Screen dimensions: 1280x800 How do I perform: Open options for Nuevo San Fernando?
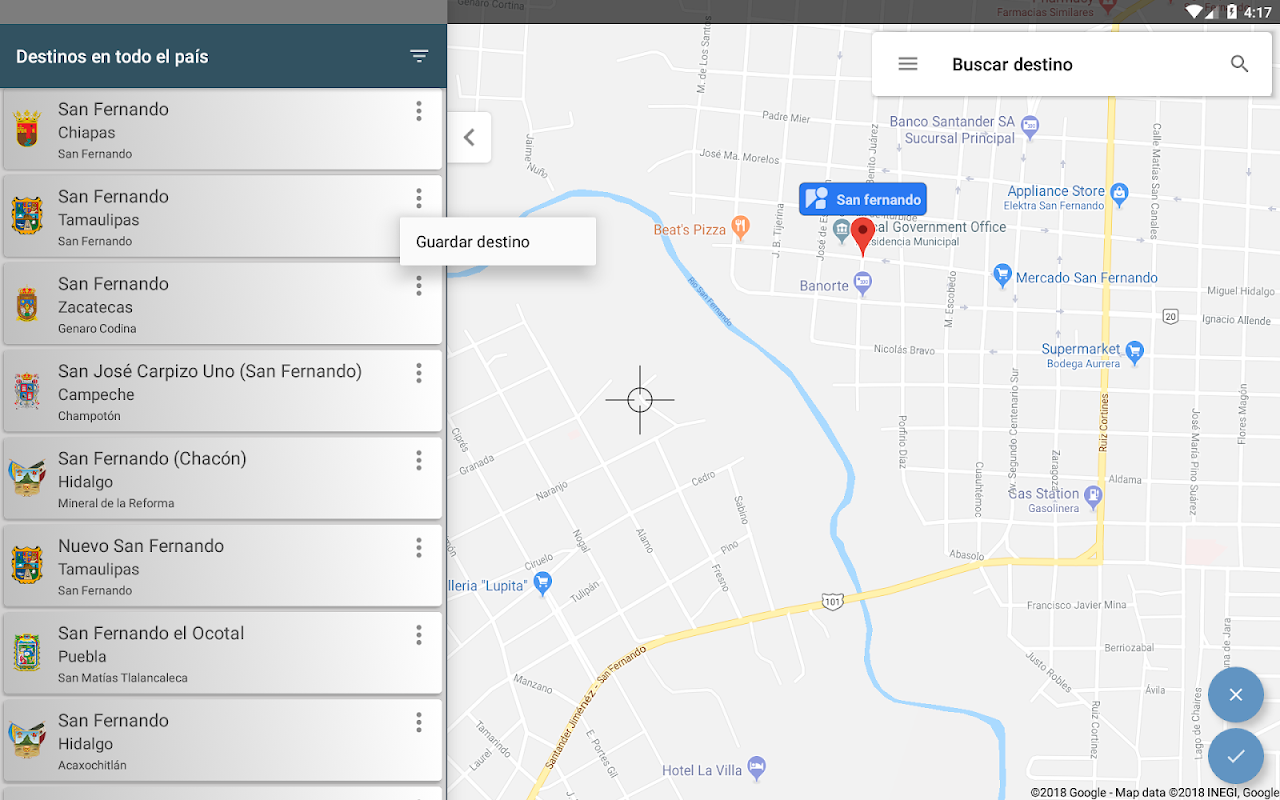(419, 547)
